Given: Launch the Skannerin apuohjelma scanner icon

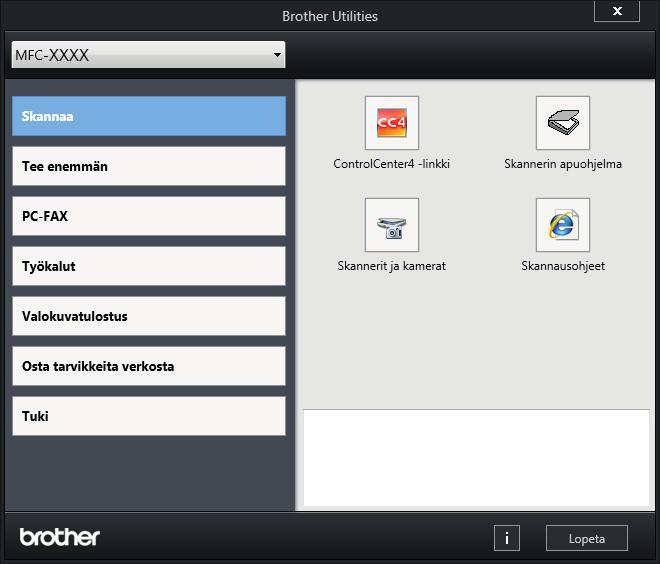Looking at the screenshot, I should (563, 123).
